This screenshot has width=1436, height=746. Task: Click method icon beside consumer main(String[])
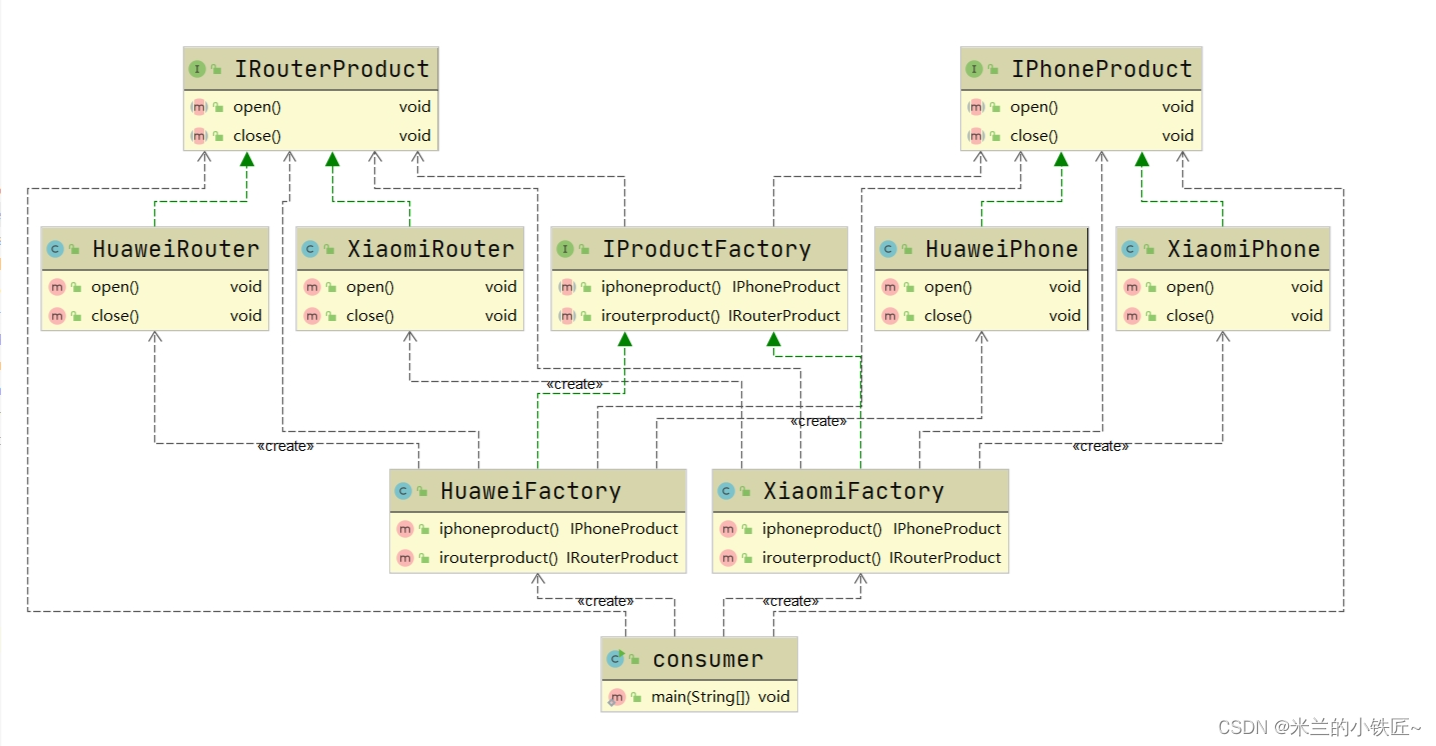(617, 697)
